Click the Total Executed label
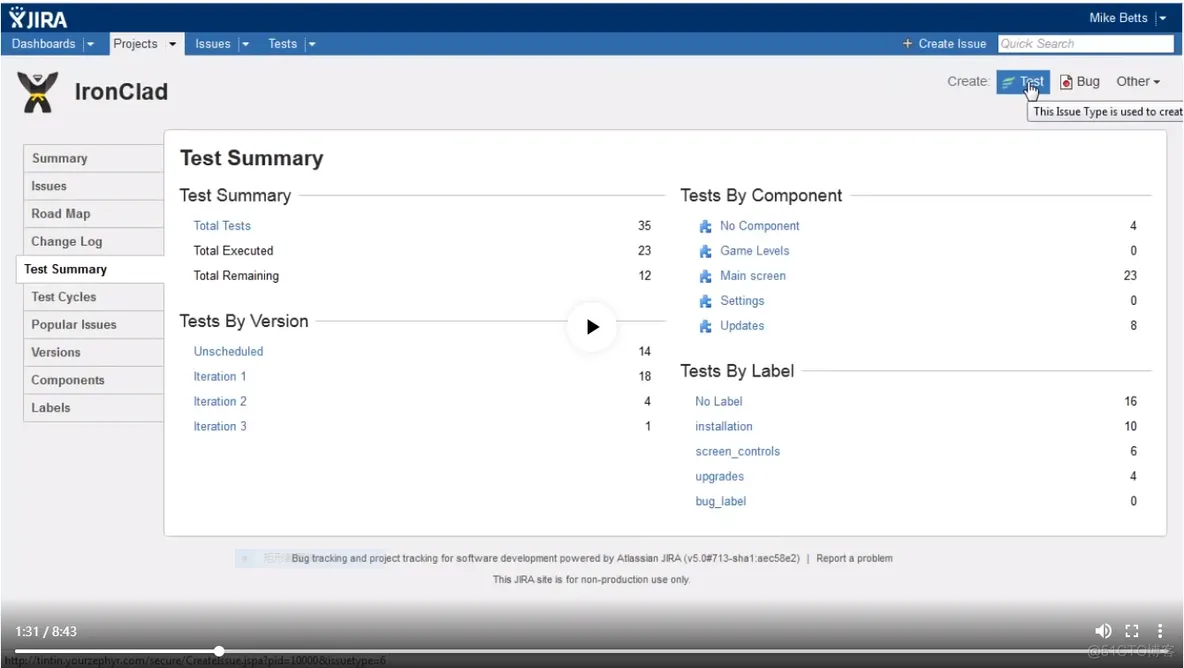 point(233,251)
